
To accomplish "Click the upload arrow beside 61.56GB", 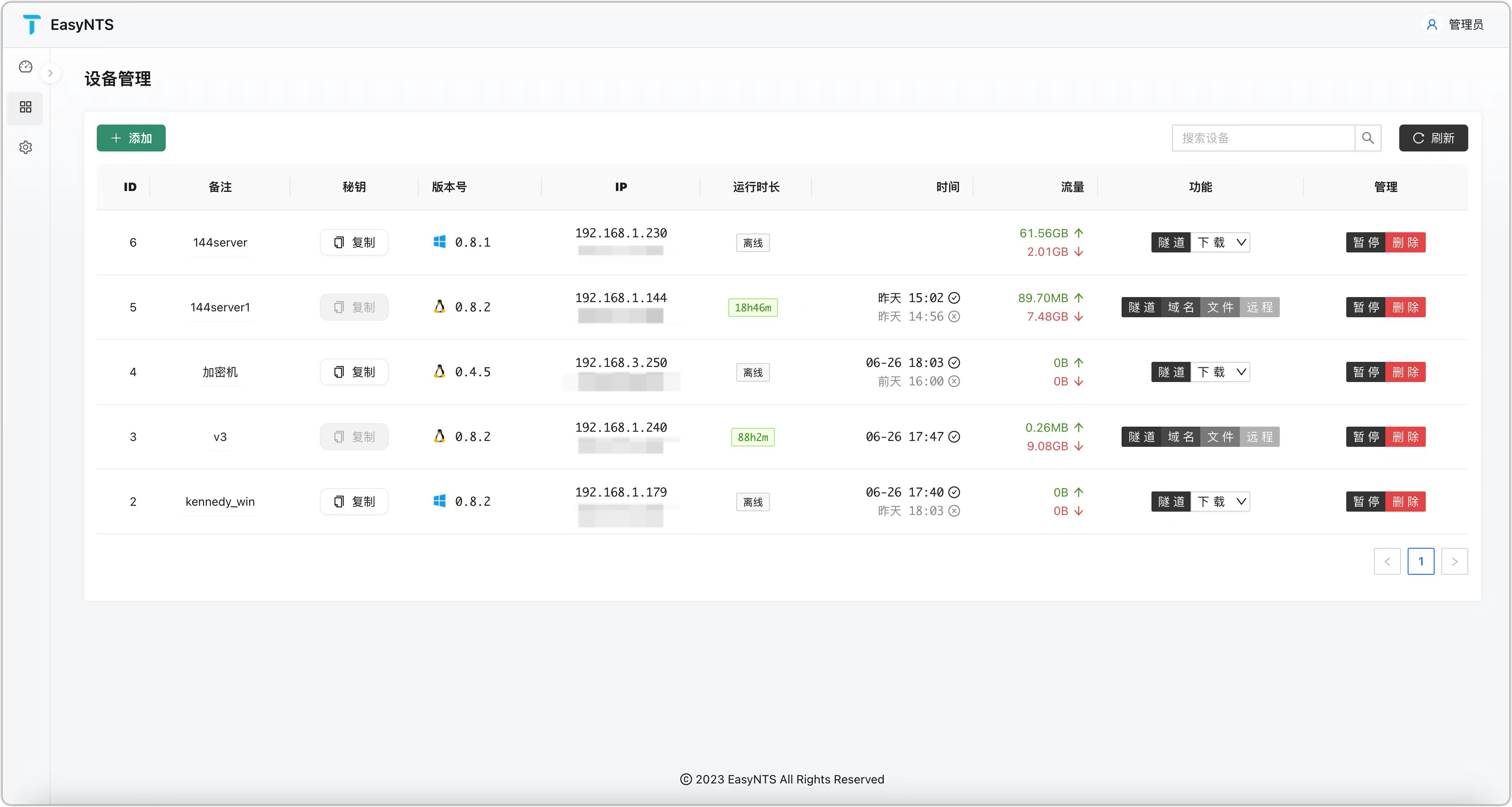I will (x=1078, y=233).
